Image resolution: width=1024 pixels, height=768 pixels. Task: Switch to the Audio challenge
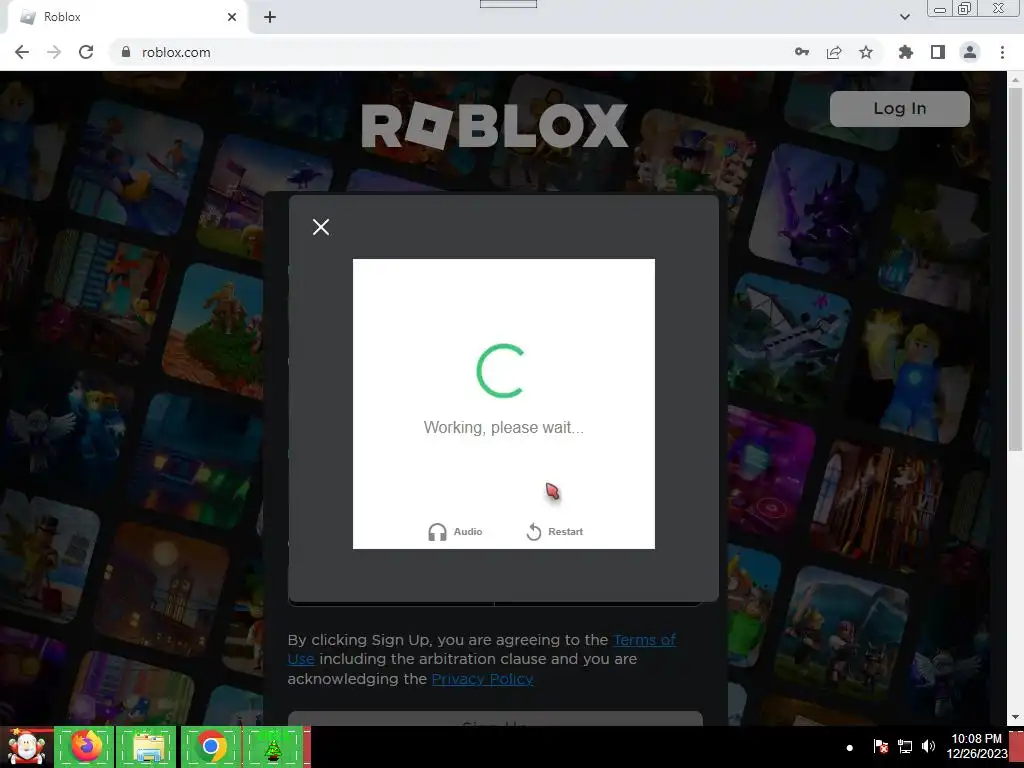[x=455, y=532]
